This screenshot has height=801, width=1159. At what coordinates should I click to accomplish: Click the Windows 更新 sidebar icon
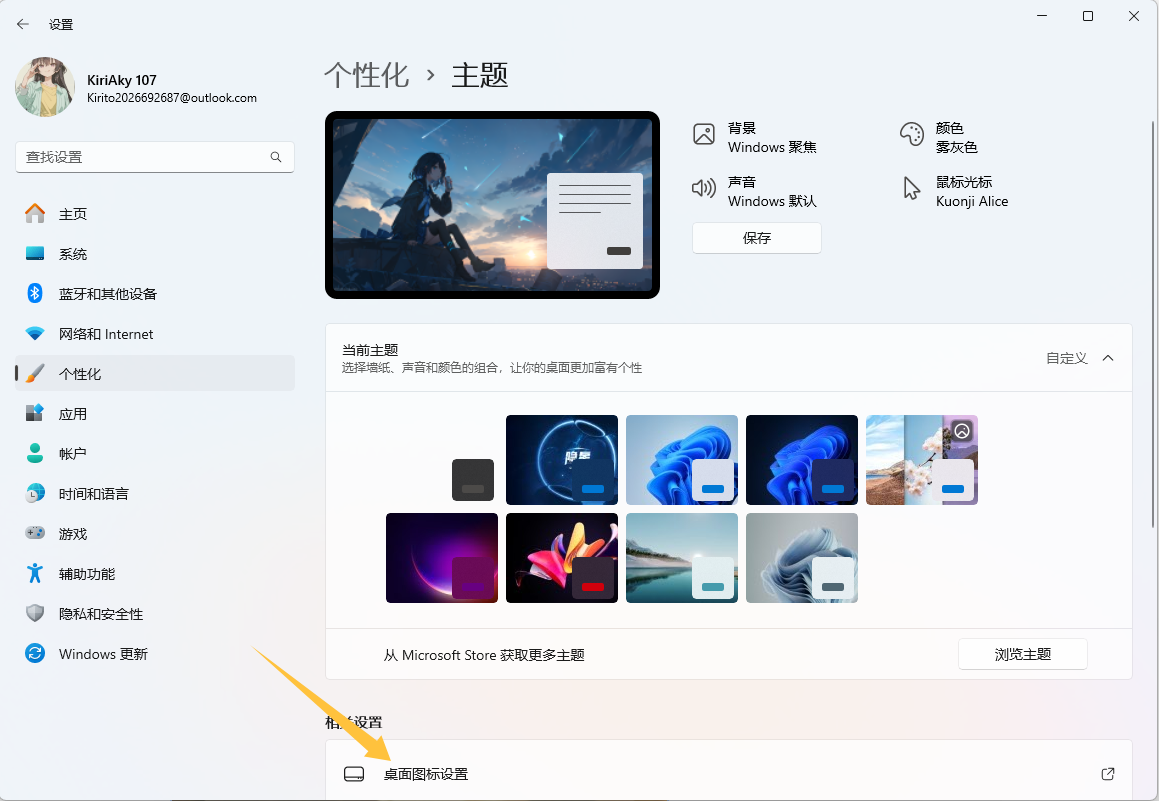point(35,653)
